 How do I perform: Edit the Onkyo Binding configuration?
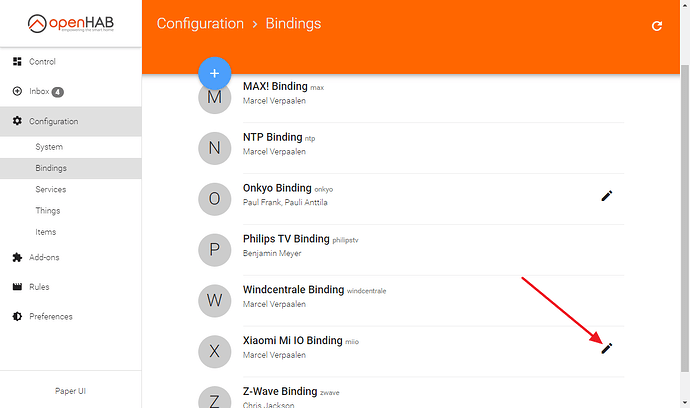click(x=606, y=196)
